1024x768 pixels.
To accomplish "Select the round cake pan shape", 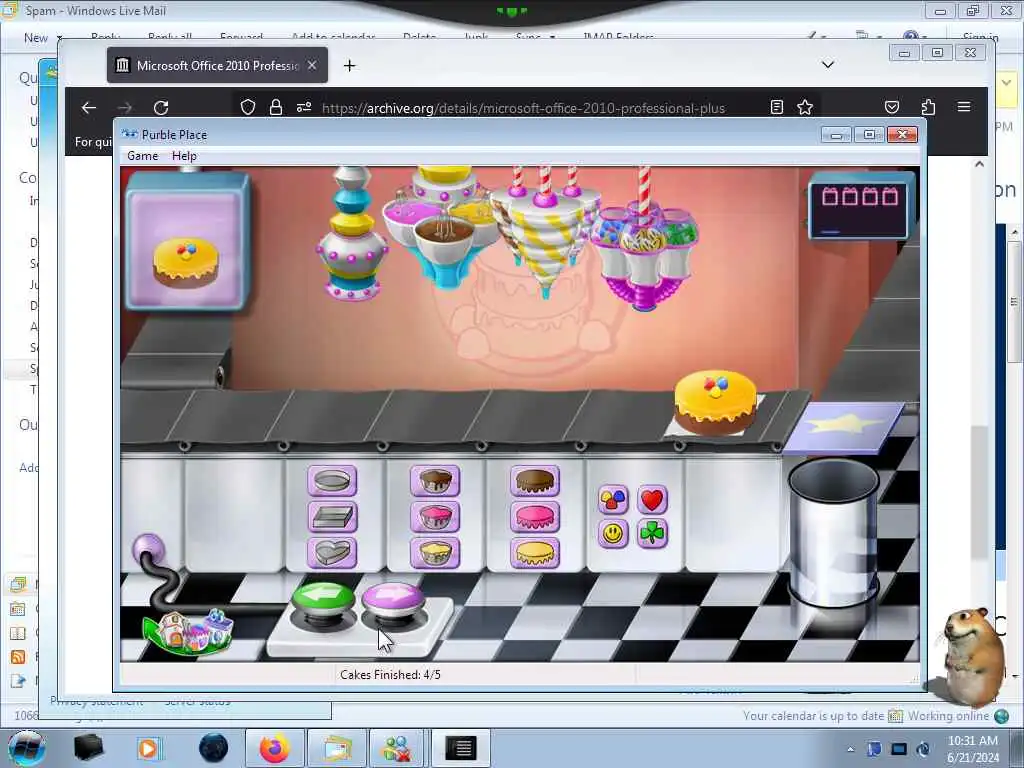I will click(x=332, y=481).
